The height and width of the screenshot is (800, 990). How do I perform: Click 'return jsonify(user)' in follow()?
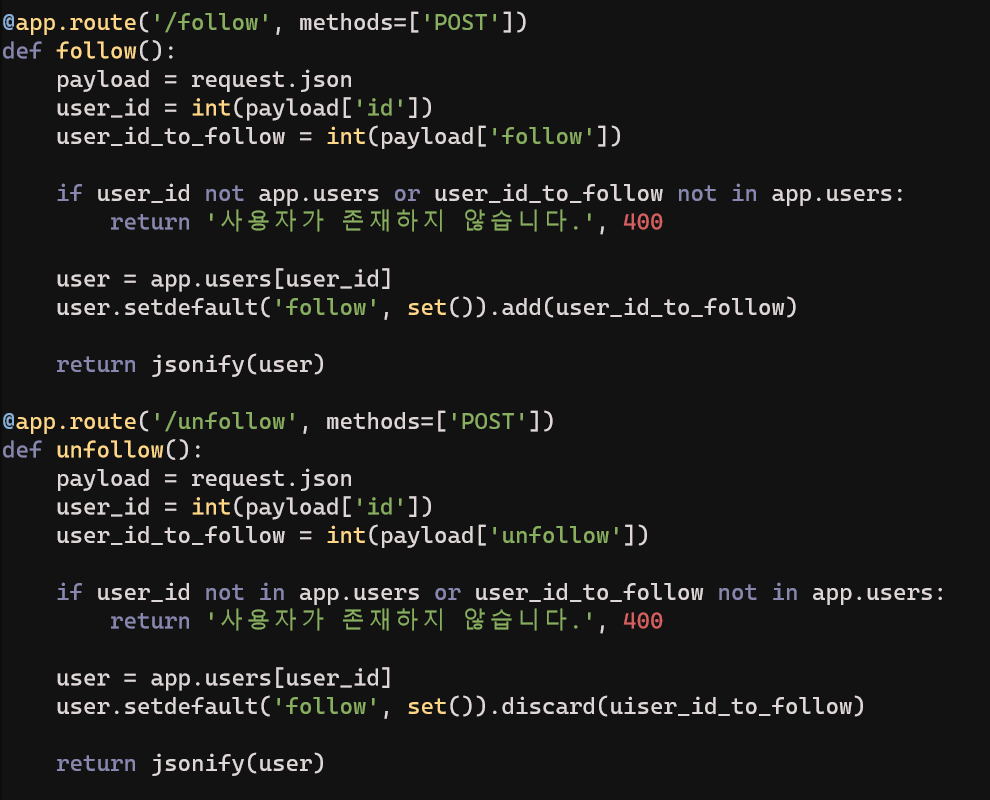tap(190, 364)
